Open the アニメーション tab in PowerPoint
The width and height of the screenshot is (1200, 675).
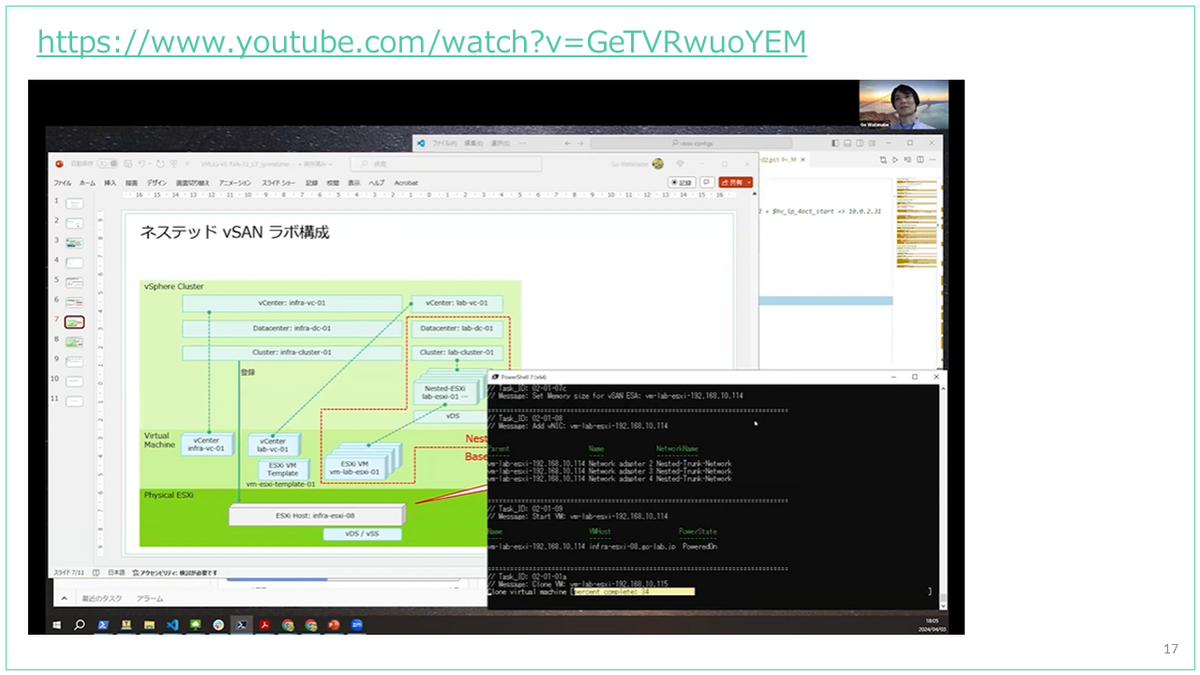(235, 183)
